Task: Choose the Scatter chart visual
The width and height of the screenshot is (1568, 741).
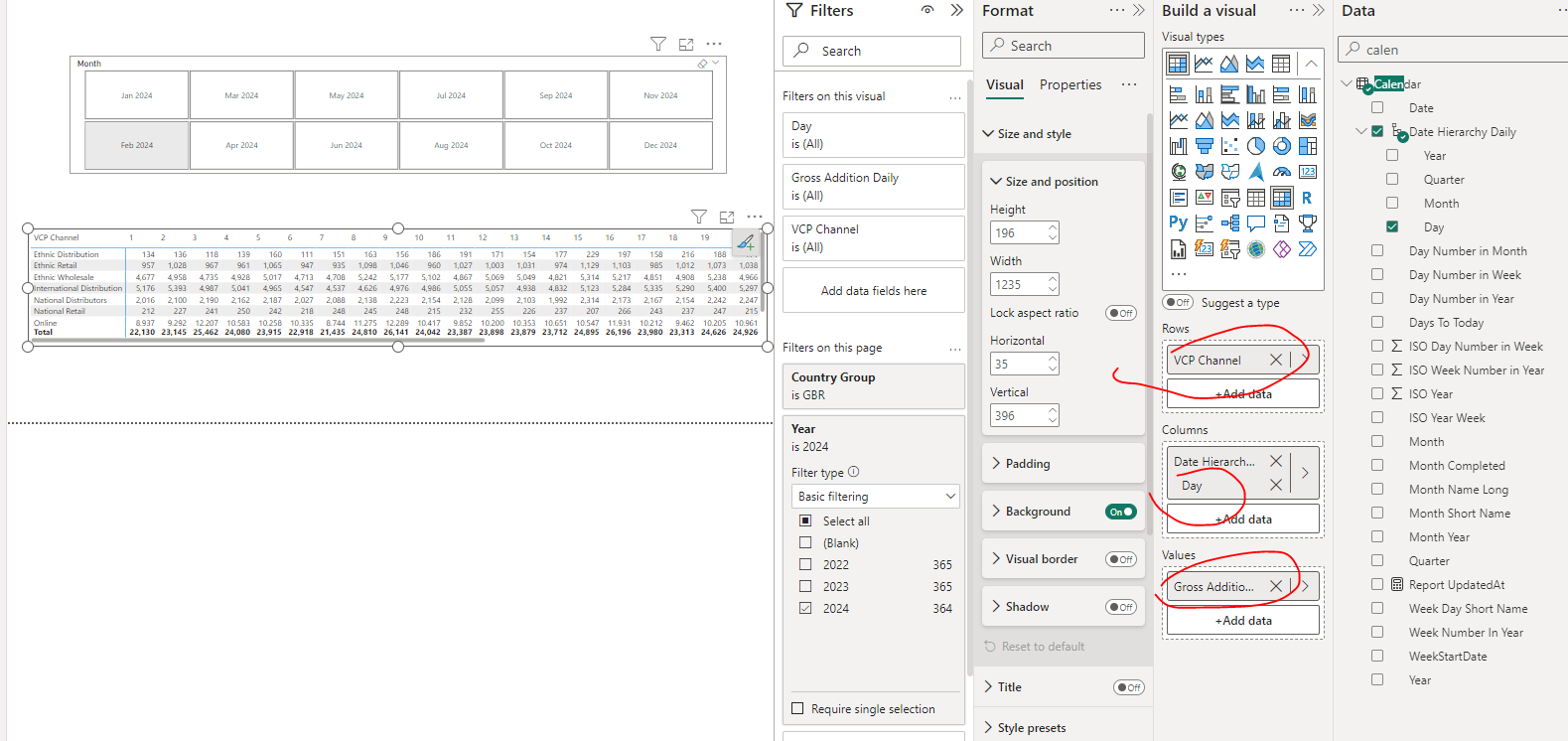Action: point(1230,146)
